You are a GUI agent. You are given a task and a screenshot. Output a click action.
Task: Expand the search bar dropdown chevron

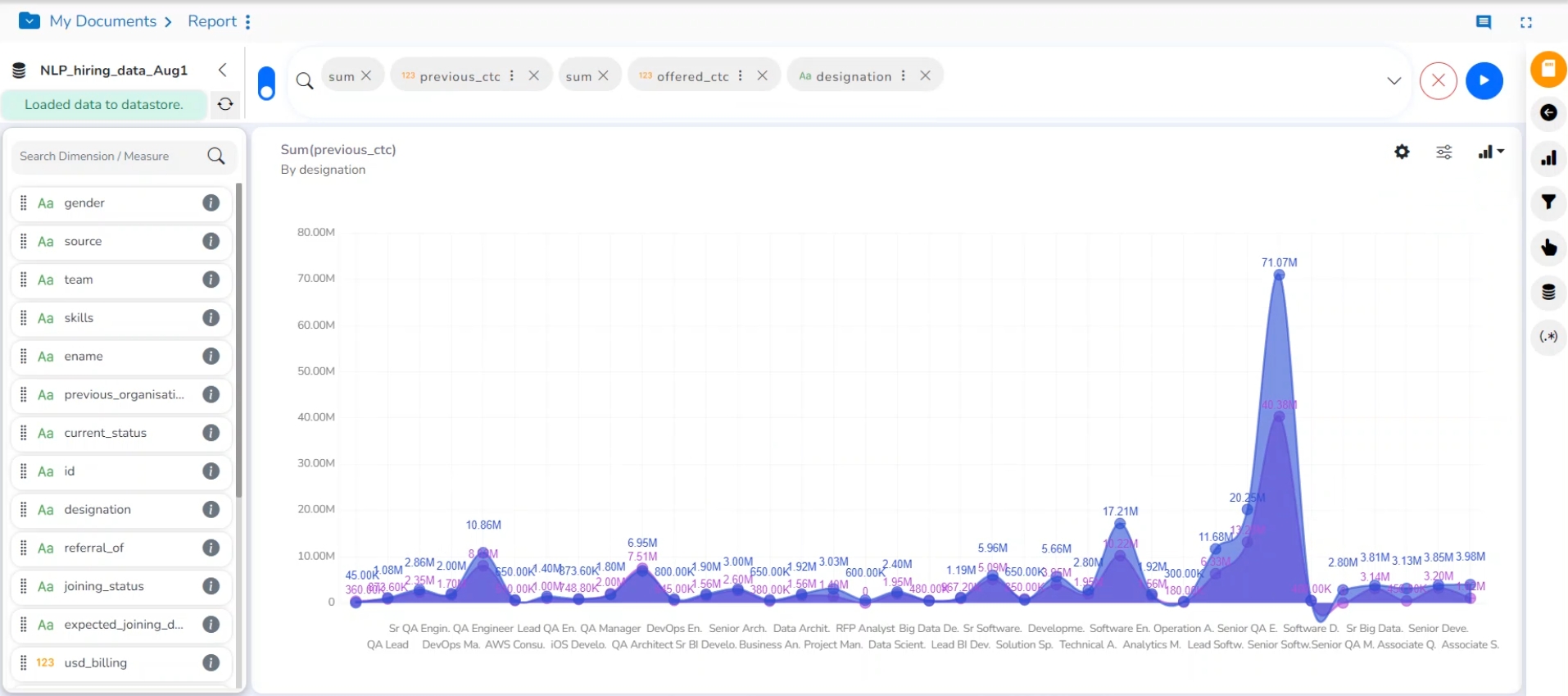pos(1394,80)
